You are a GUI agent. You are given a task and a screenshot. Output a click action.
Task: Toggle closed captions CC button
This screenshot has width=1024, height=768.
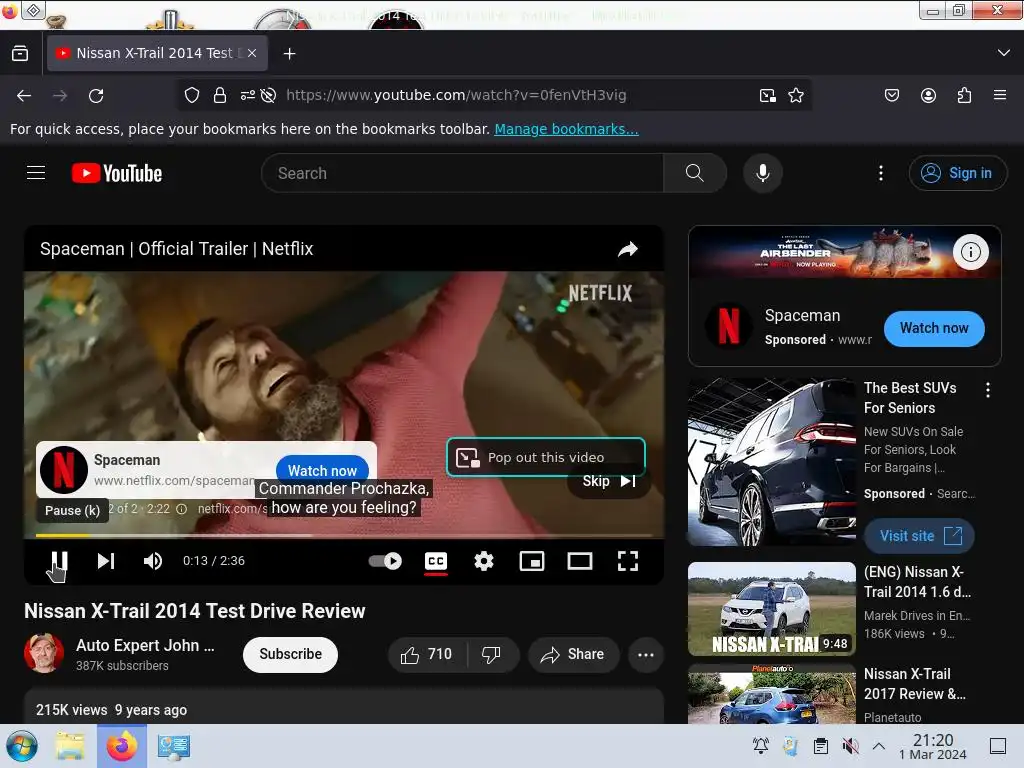pyautogui.click(x=436, y=561)
